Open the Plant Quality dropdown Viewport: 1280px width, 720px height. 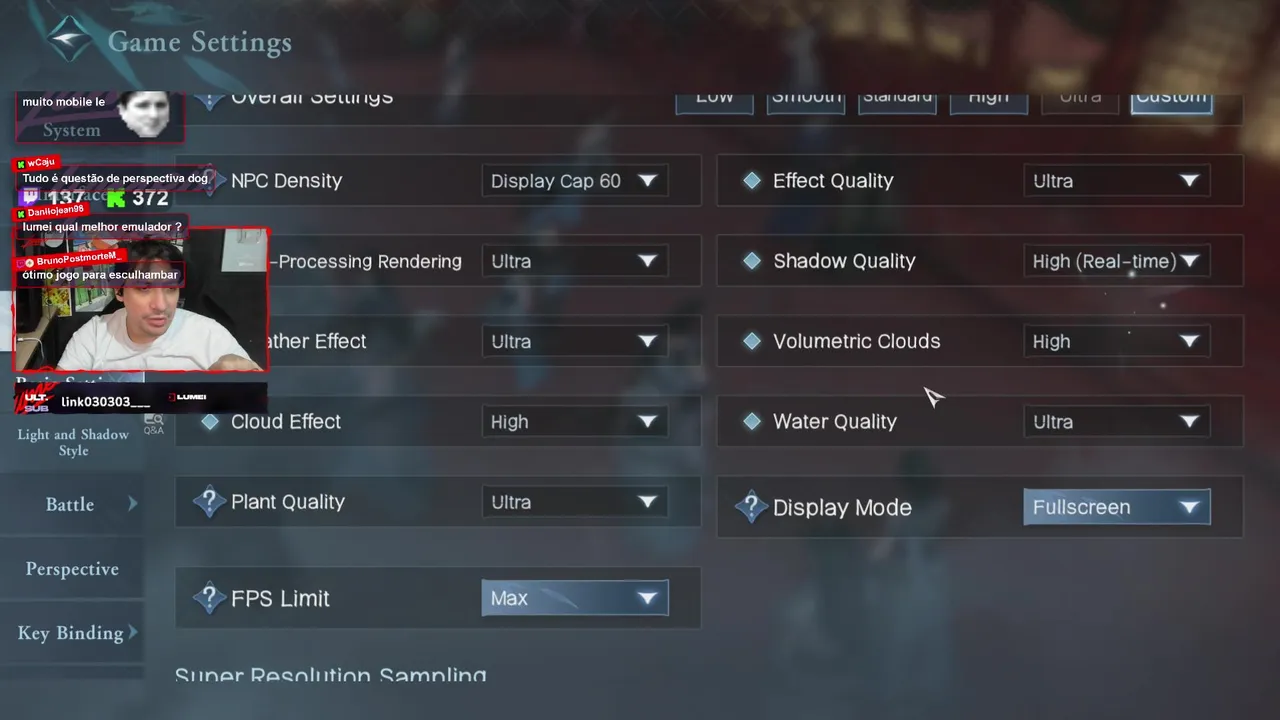(575, 502)
